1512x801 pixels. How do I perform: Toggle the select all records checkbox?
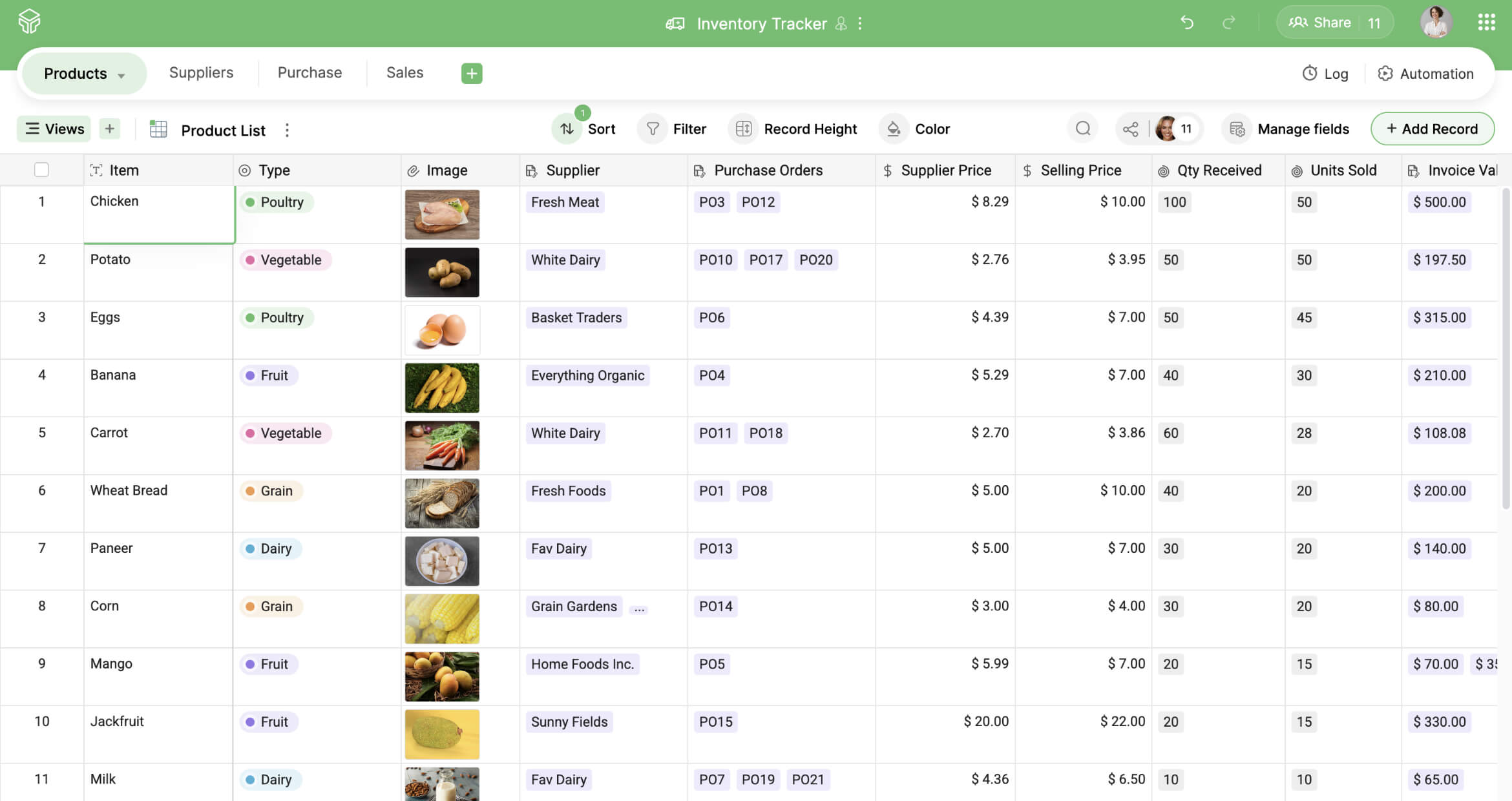tap(41, 170)
